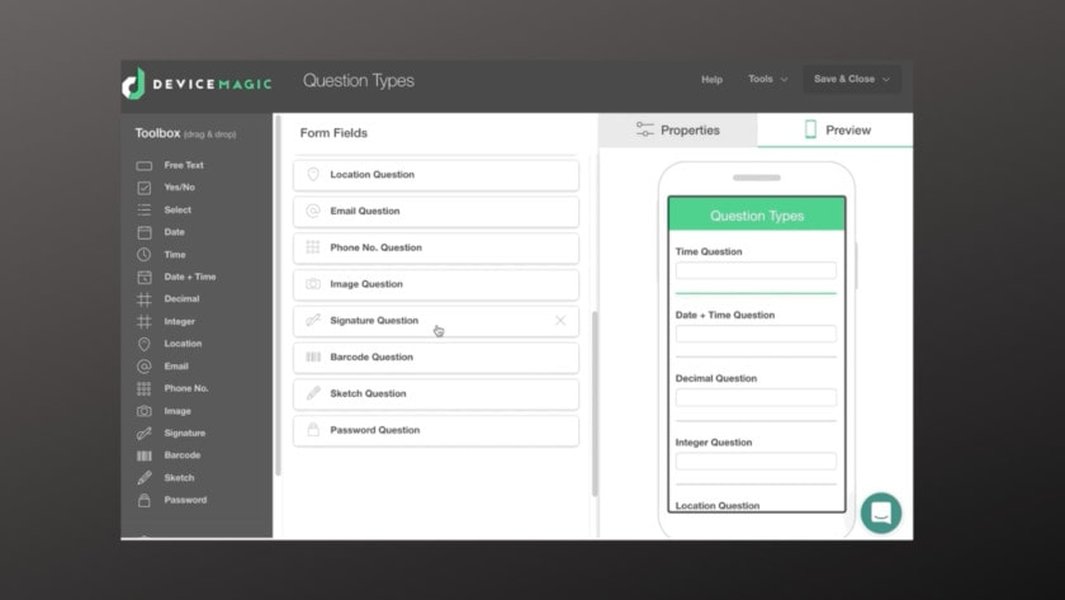Click the Device Magic logo icon
Screen dimensions: 1065x600
tap(134, 84)
